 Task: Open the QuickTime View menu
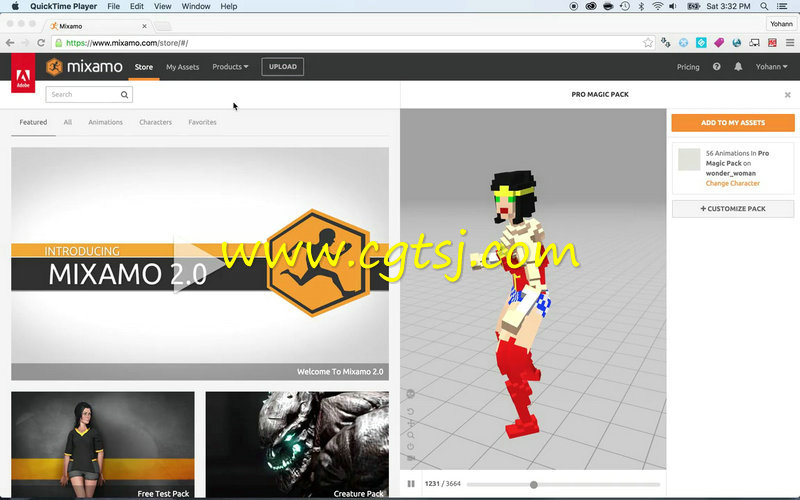pos(162,6)
